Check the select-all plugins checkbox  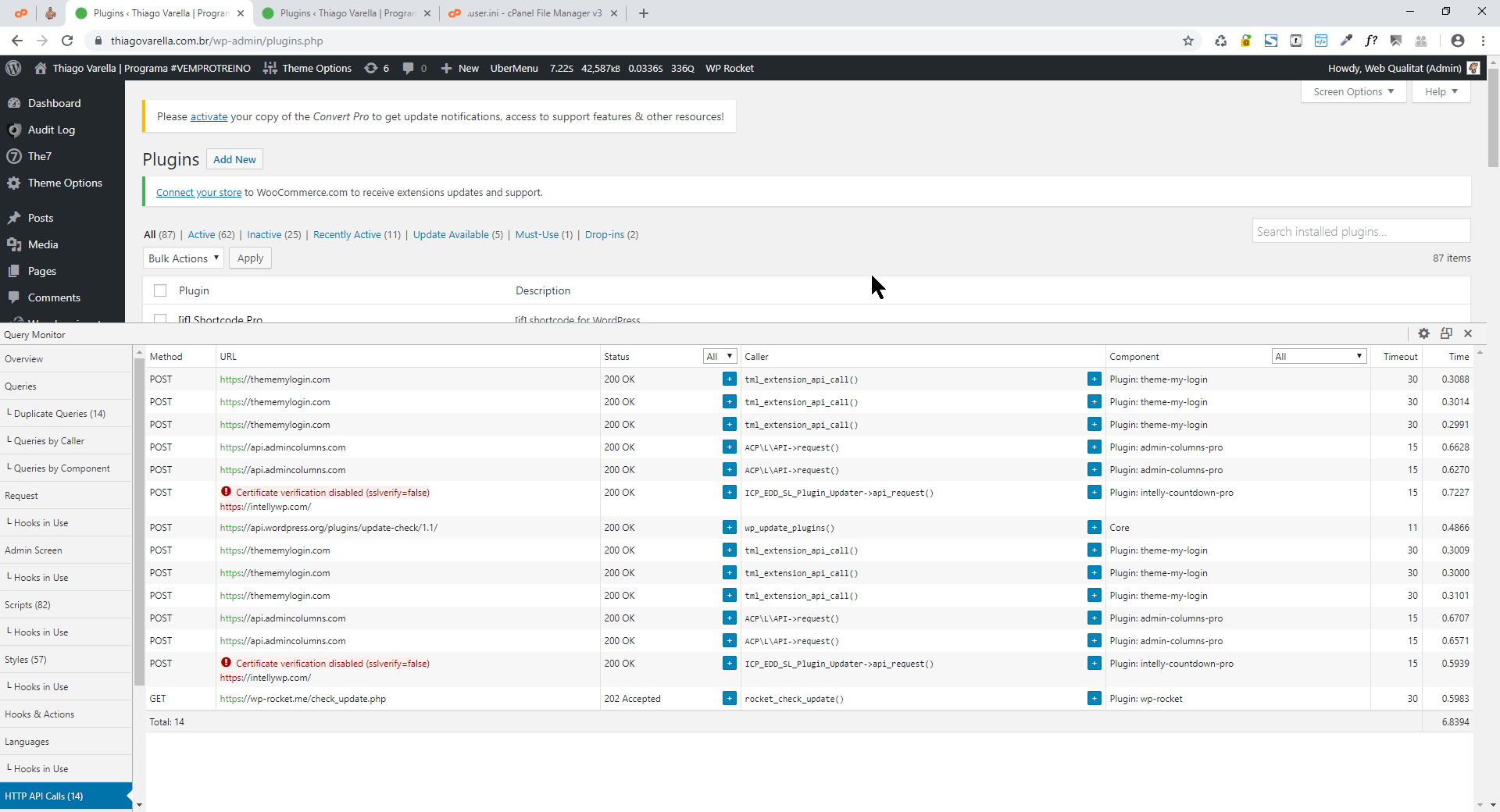click(160, 290)
